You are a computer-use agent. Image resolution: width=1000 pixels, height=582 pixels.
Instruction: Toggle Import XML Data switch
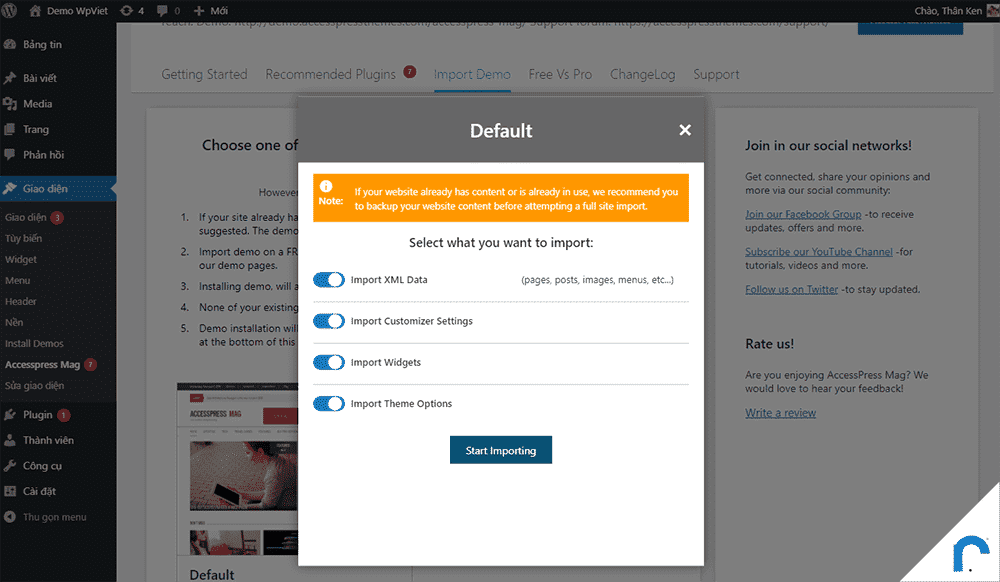328,279
